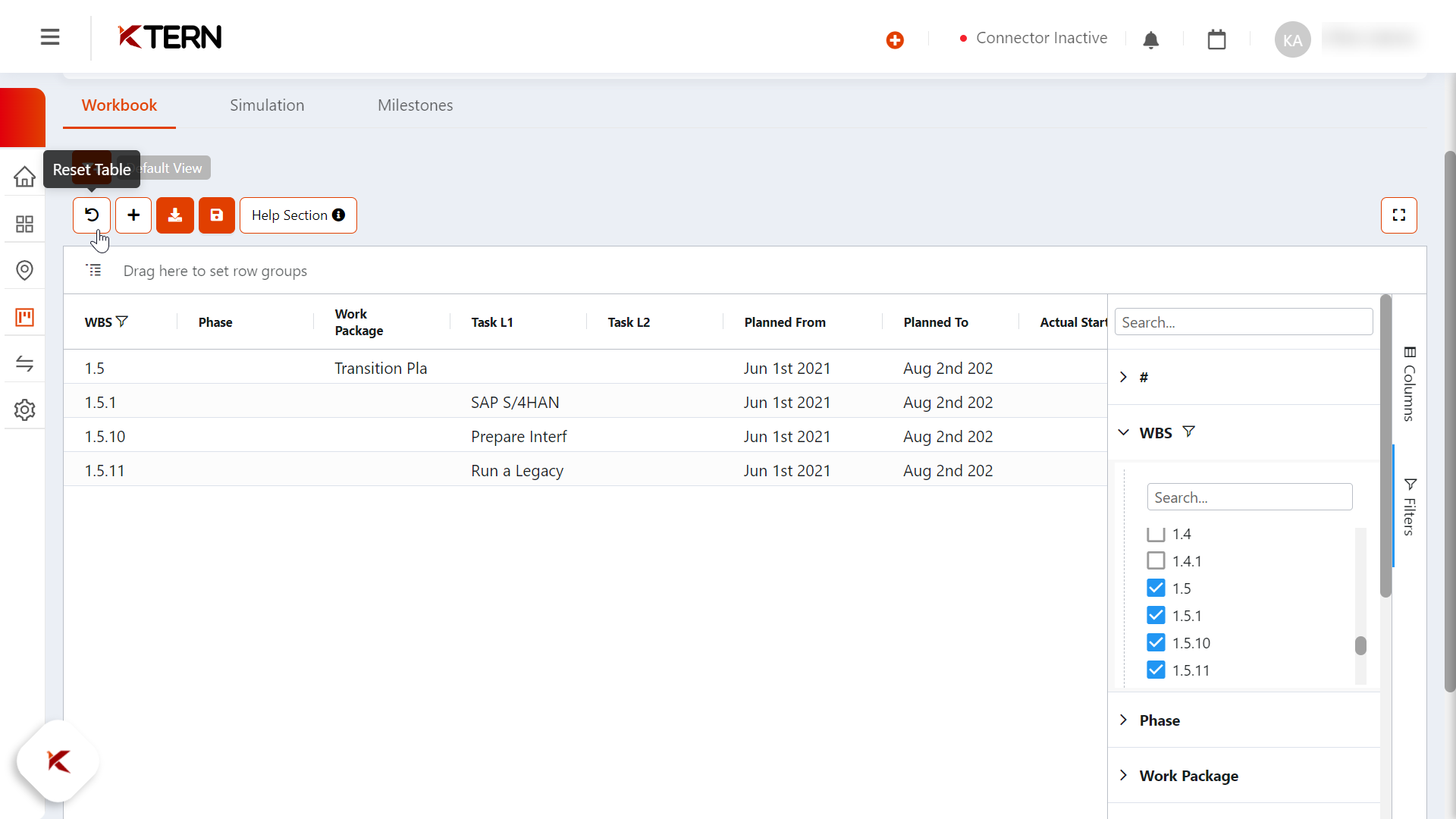Open the swap arrows icon in sidebar
The width and height of the screenshot is (1456, 819).
click(x=24, y=364)
